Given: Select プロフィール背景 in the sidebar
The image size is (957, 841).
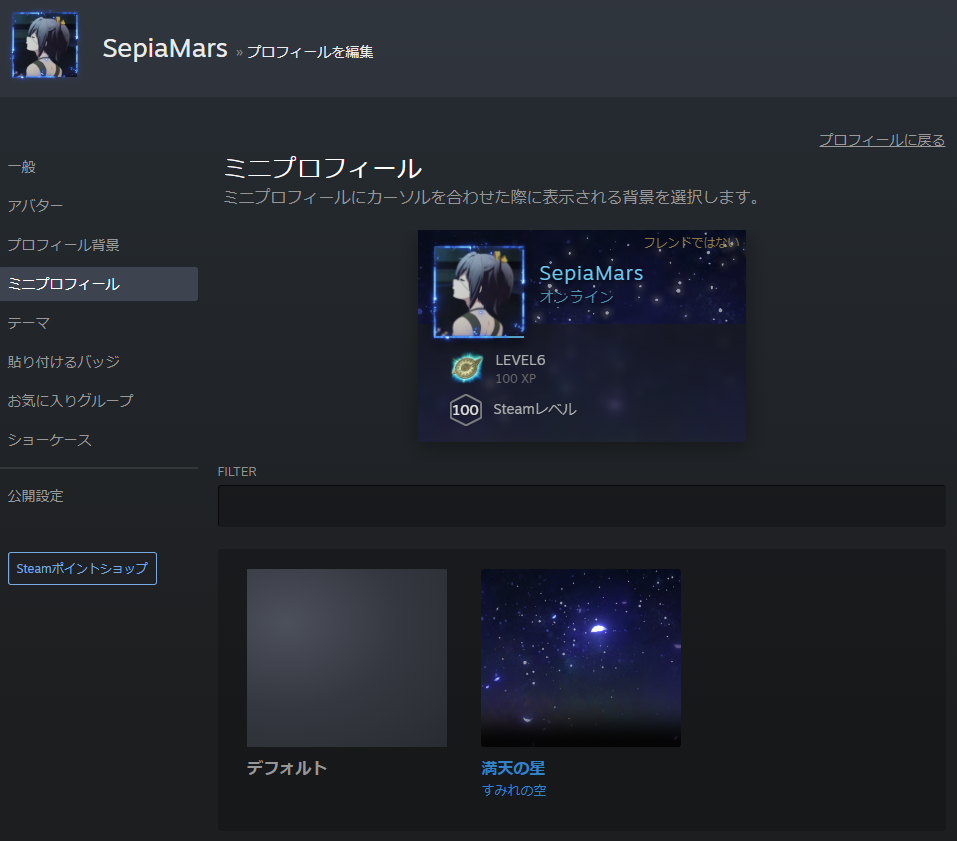Looking at the screenshot, I should (63, 245).
